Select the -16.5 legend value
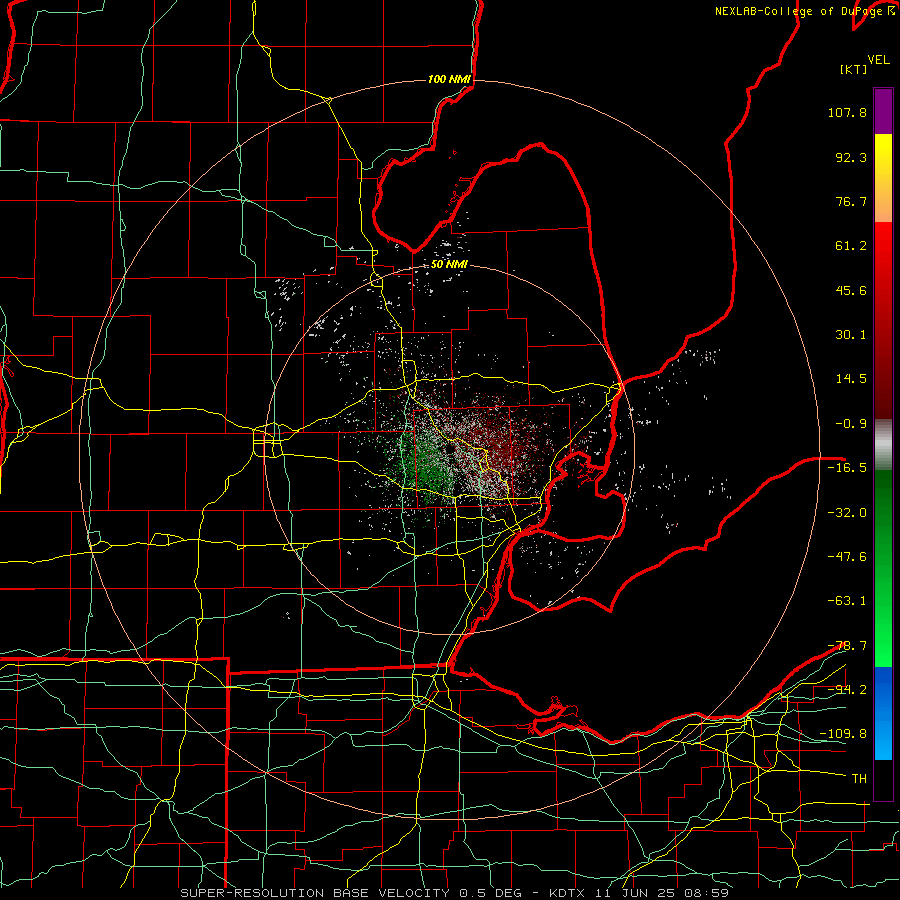Viewport: 900px width, 900px height. coord(847,468)
